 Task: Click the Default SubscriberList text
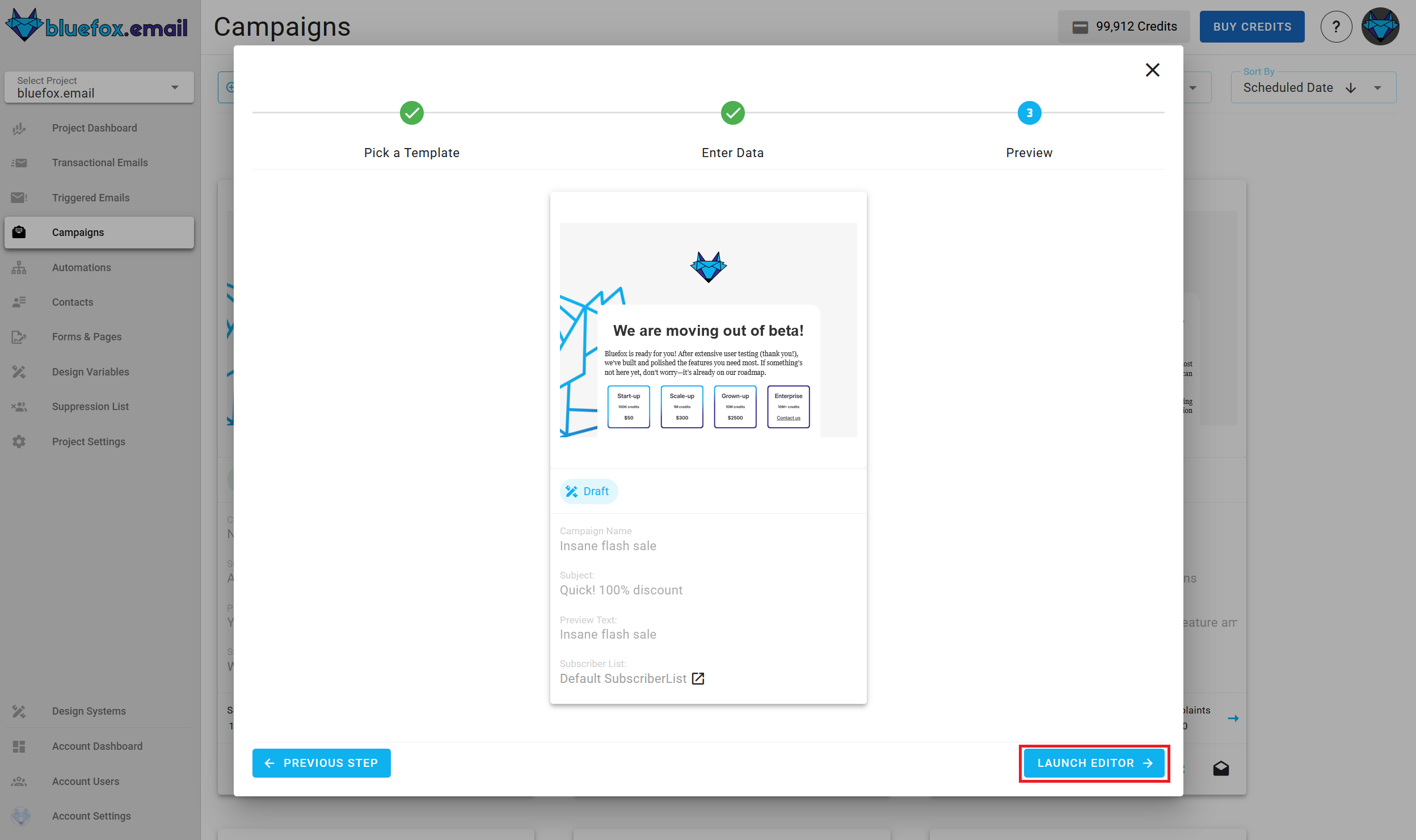pos(623,679)
